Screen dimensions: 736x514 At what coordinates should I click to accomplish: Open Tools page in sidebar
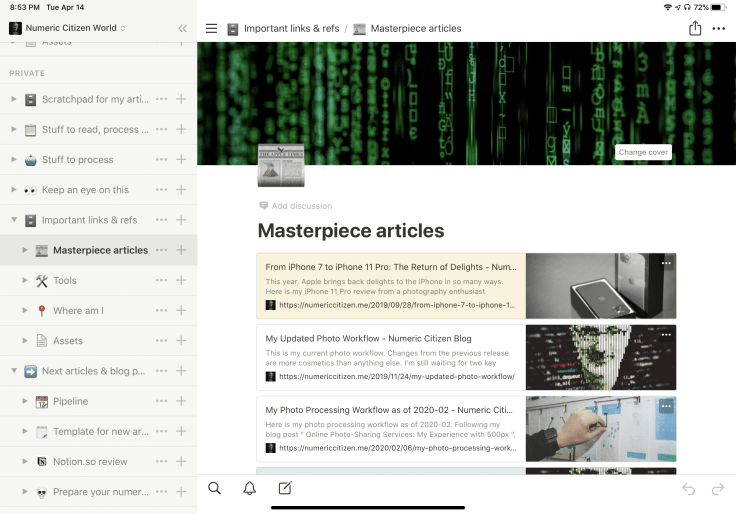pyautogui.click(x=65, y=280)
